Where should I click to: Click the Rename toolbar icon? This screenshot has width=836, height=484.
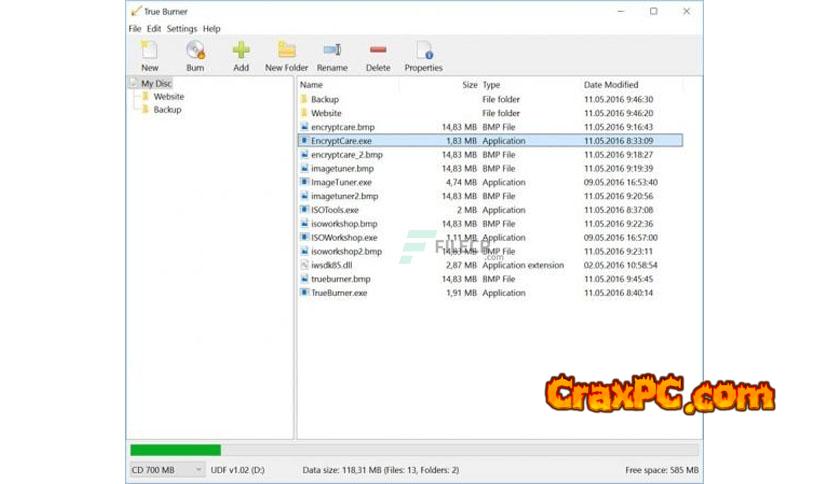(332, 50)
